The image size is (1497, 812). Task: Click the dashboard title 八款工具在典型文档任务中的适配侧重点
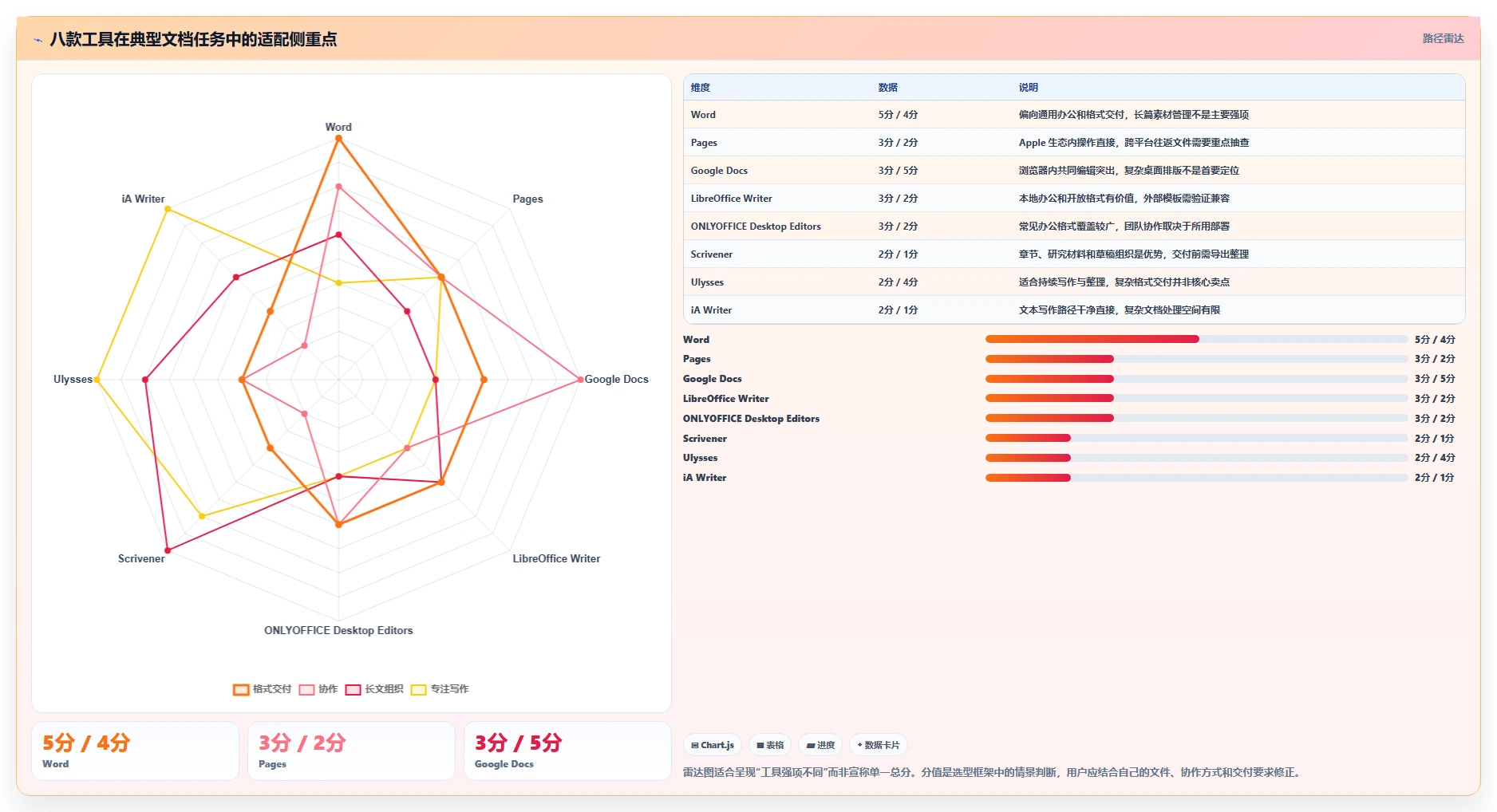pos(193,39)
